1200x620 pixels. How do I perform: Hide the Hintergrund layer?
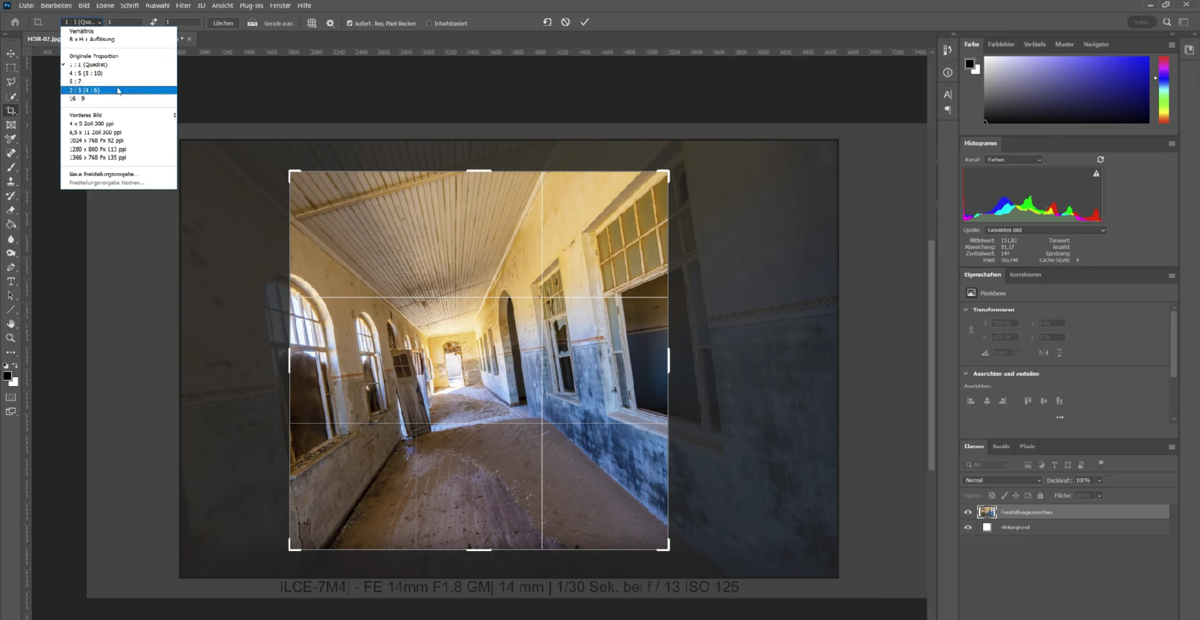point(967,525)
